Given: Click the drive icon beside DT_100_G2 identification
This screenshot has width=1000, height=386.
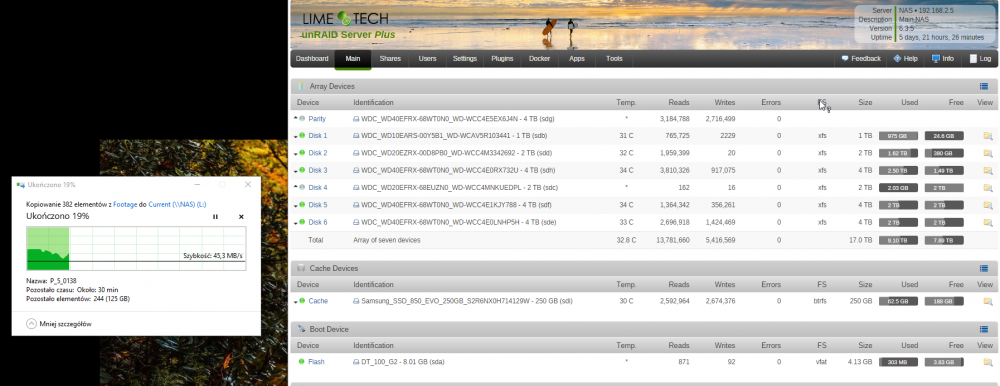Looking at the screenshot, I should 357,362.
